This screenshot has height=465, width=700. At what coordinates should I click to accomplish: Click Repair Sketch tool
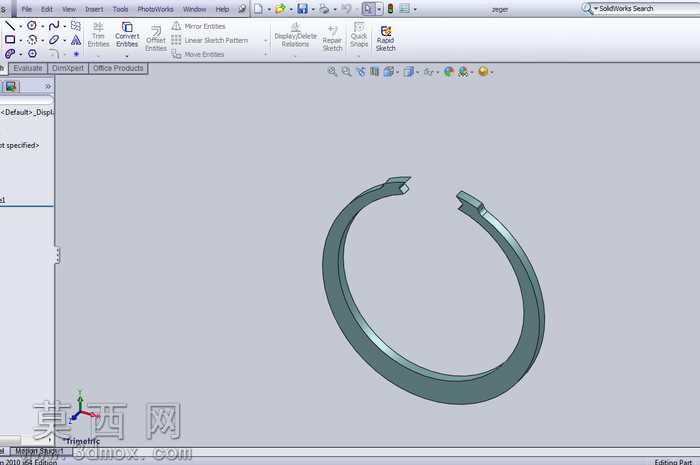[x=332, y=38]
